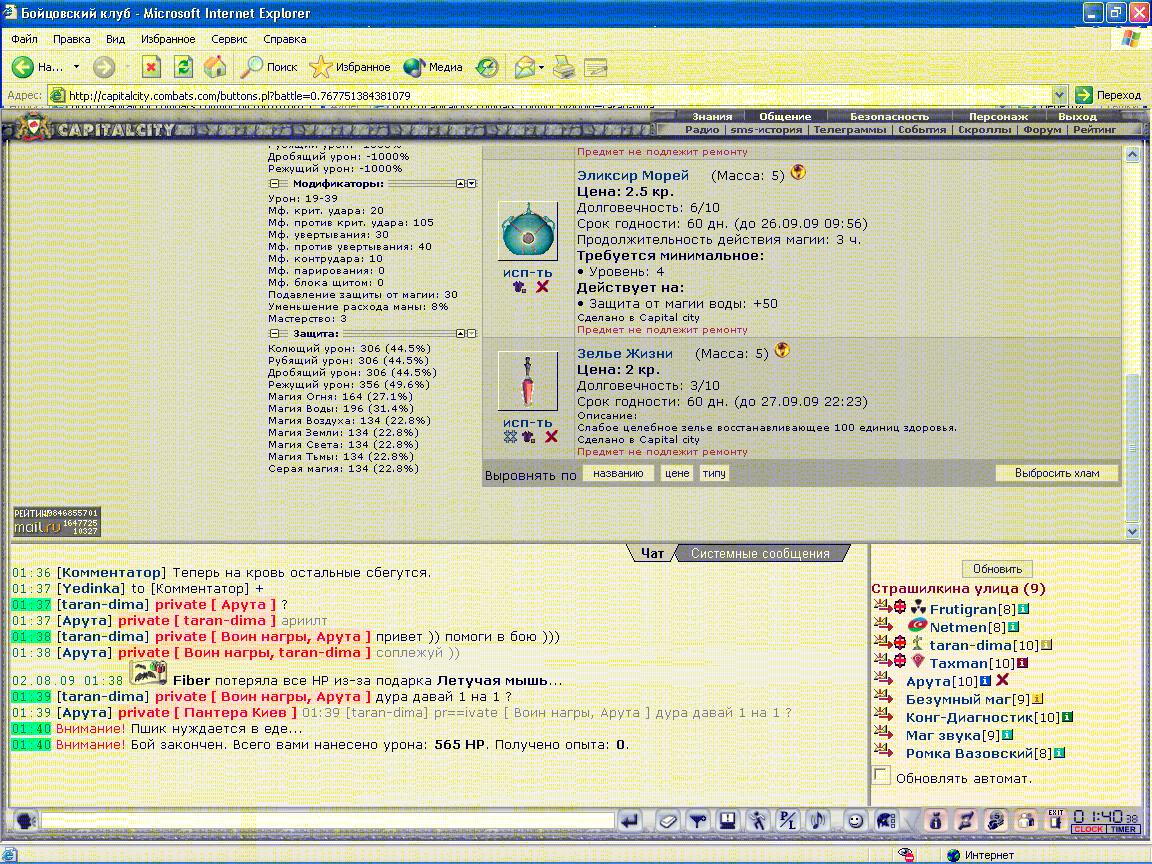Click the gift icon under Эликсир Морей
1152x864 pixels.
pyautogui.click(x=519, y=287)
